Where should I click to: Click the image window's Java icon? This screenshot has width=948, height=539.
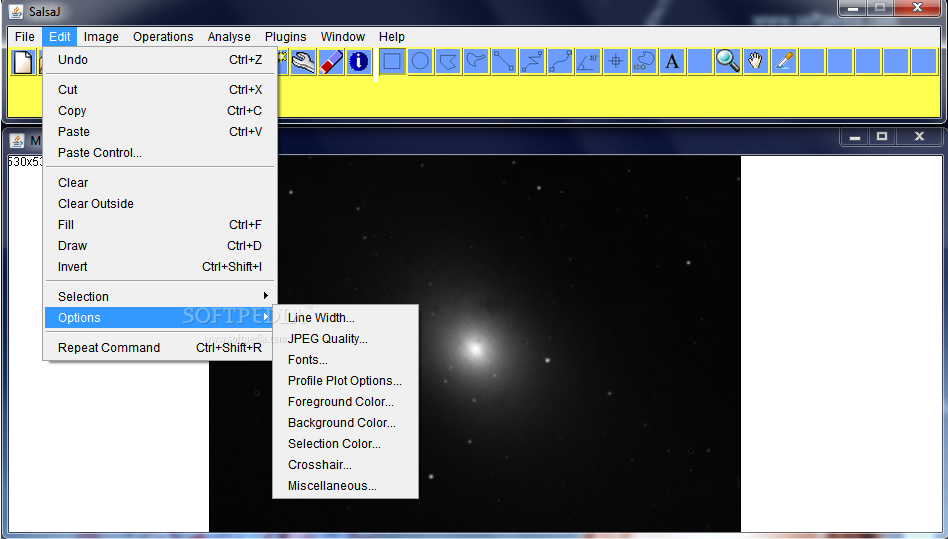tap(17, 141)
